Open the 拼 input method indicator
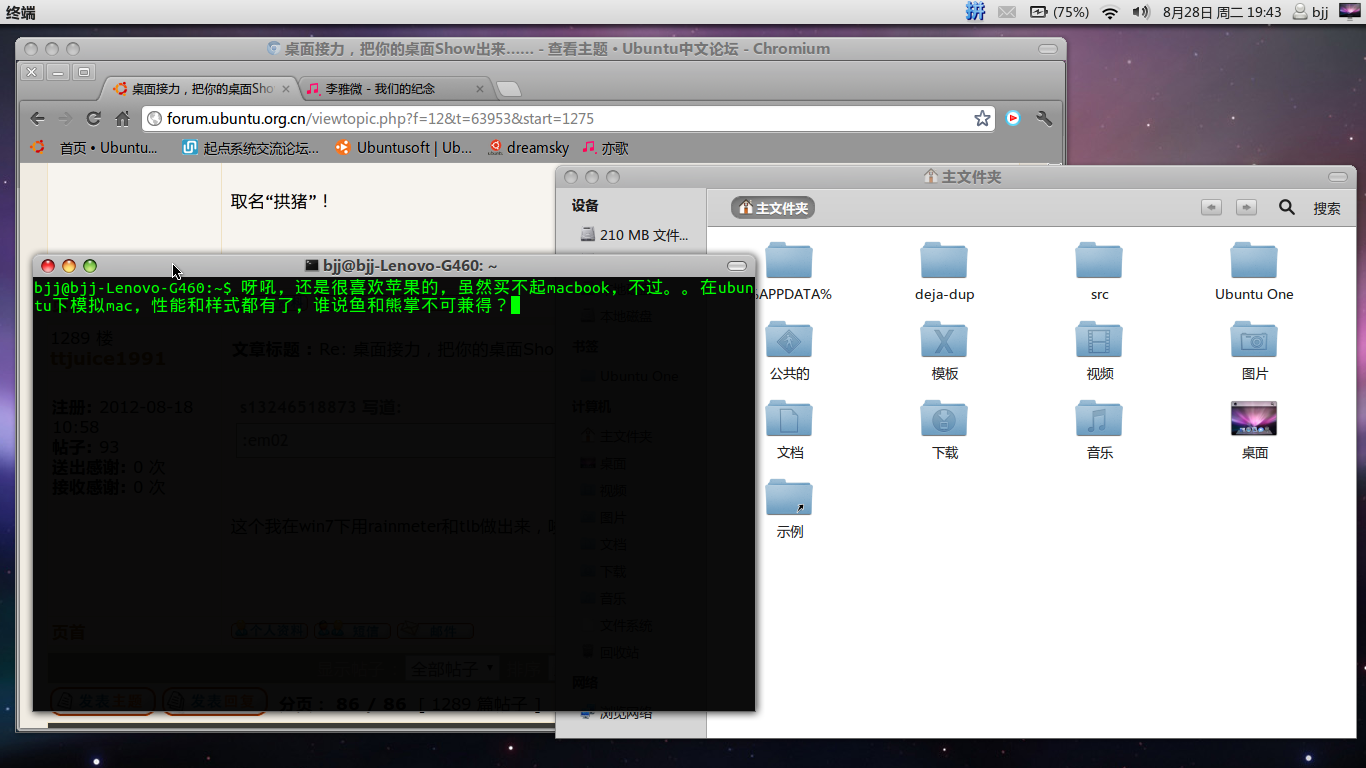 [975, 12]
